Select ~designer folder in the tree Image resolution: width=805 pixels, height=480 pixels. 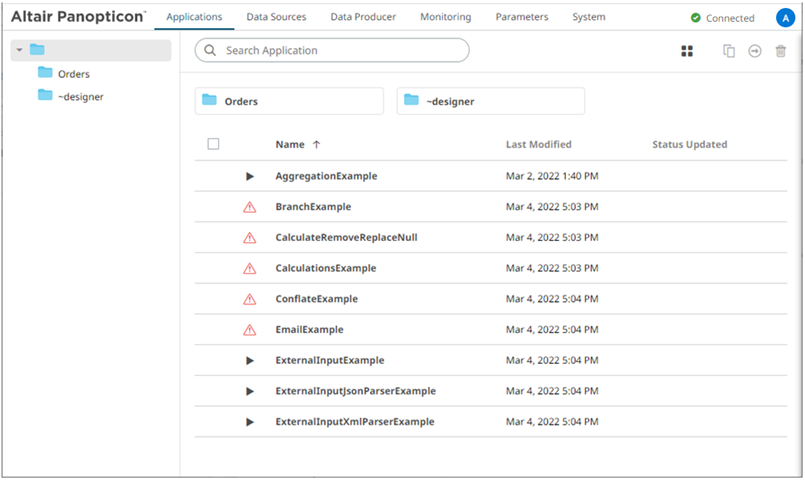point(80,96)
